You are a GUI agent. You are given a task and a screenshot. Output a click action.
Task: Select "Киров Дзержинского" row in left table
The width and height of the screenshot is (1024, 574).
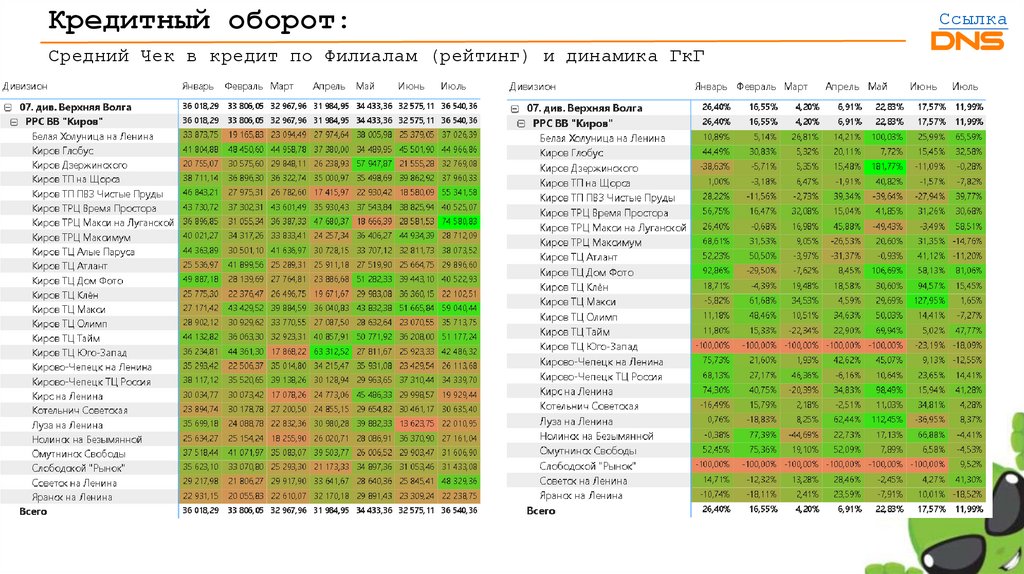coord(240,165)
